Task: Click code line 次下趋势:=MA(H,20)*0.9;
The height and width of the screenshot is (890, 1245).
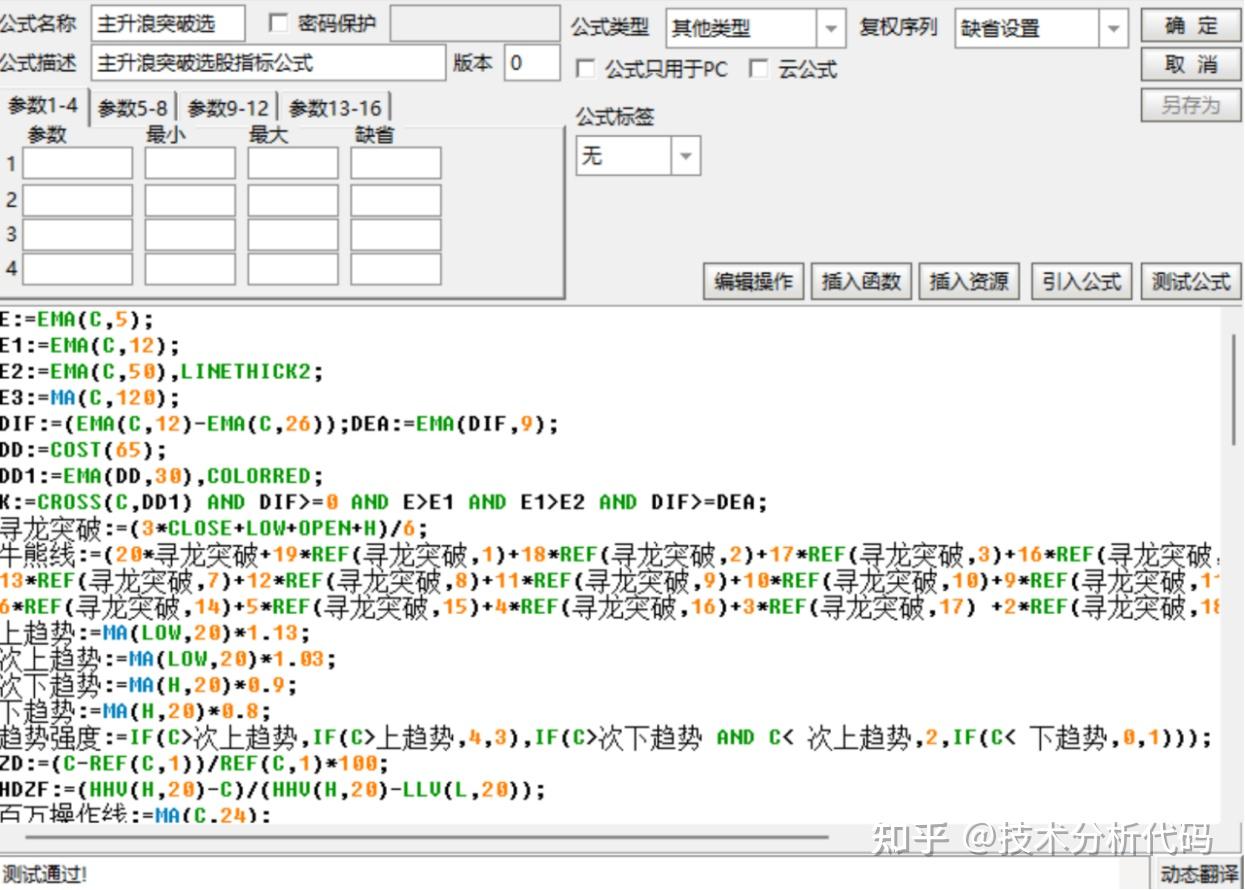Action: coord(149,685)
